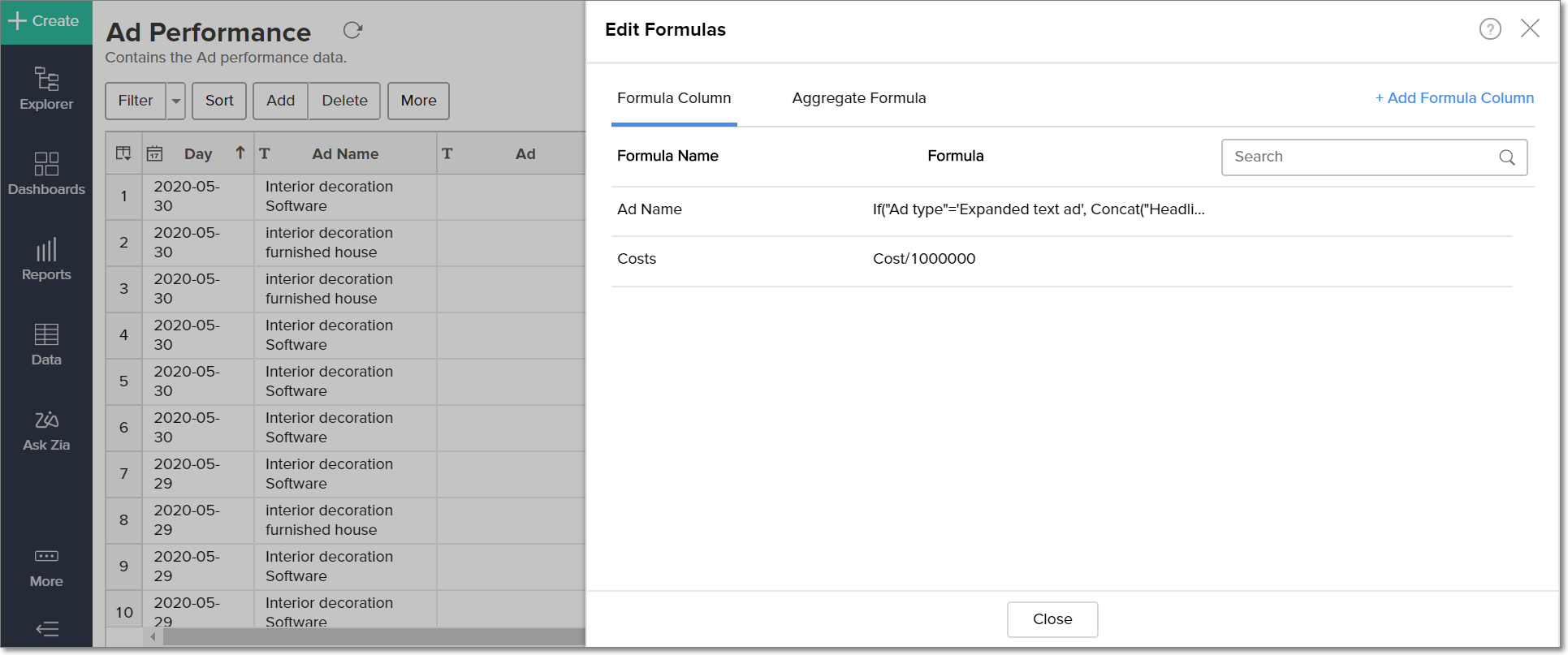This screenshot has height=655, width=1568.
Task: Open the help question mark icon
Action: 1490,29
